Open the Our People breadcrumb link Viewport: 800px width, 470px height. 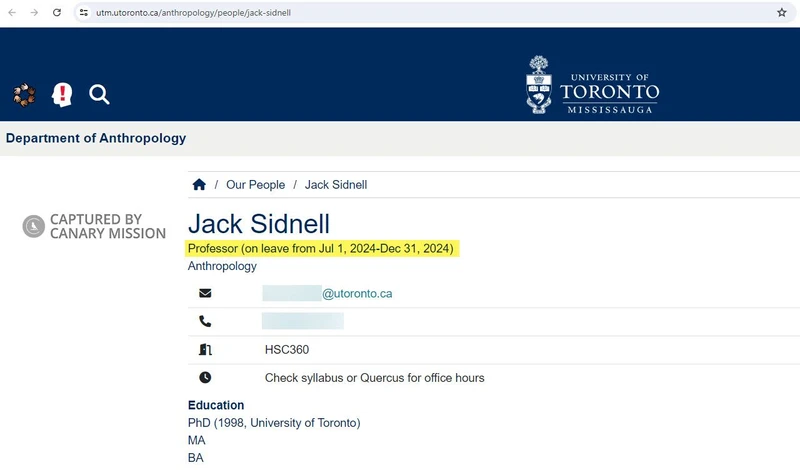pyautogui.click(x=256, y=185)
